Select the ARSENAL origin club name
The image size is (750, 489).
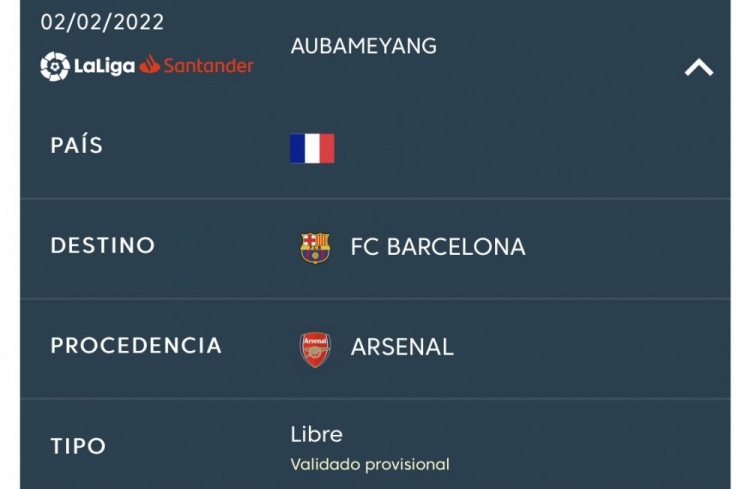[402, 347]
